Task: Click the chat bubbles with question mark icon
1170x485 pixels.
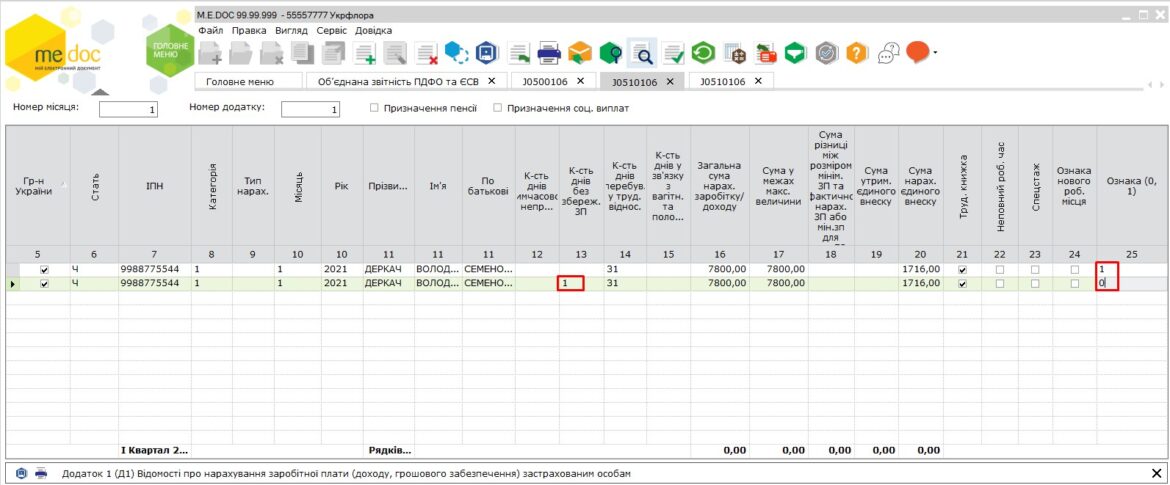Action: pyautogui.click(x=888, y=53)
